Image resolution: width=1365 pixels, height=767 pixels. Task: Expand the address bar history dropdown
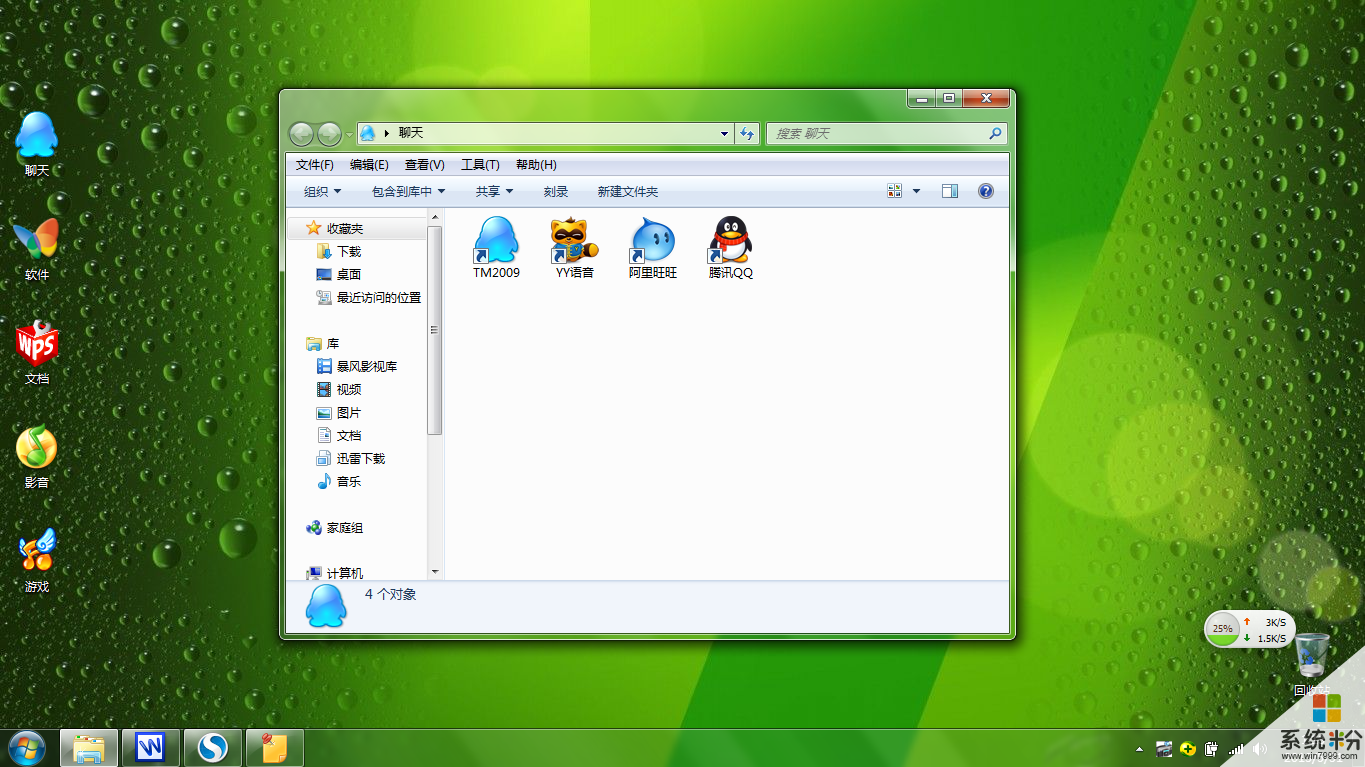click(725, 133)
